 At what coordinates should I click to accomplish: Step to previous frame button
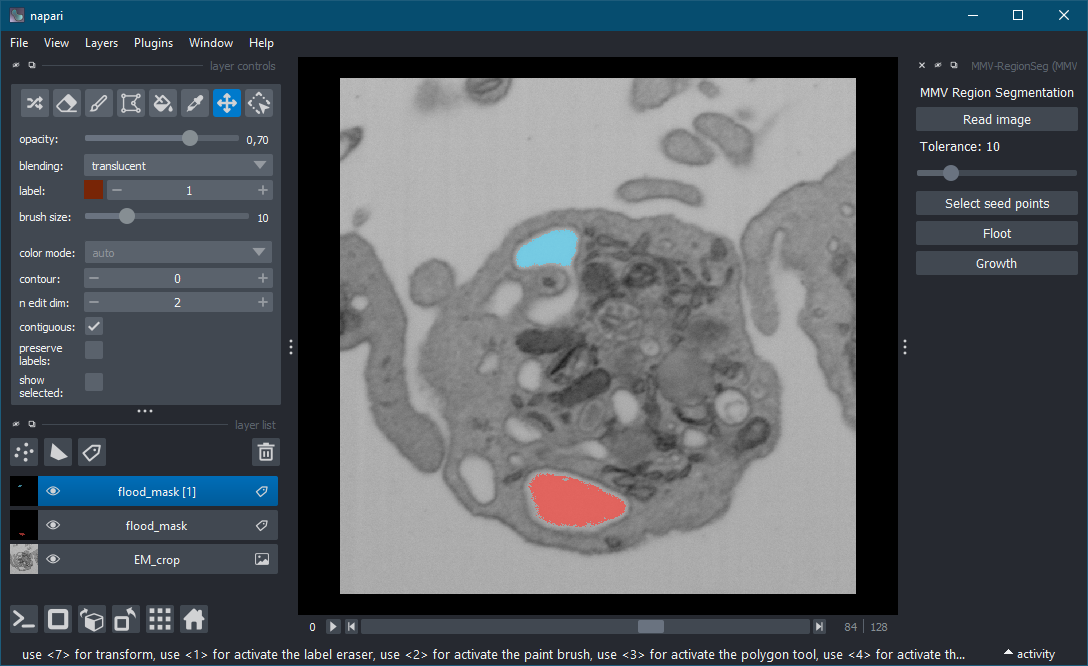352,626
